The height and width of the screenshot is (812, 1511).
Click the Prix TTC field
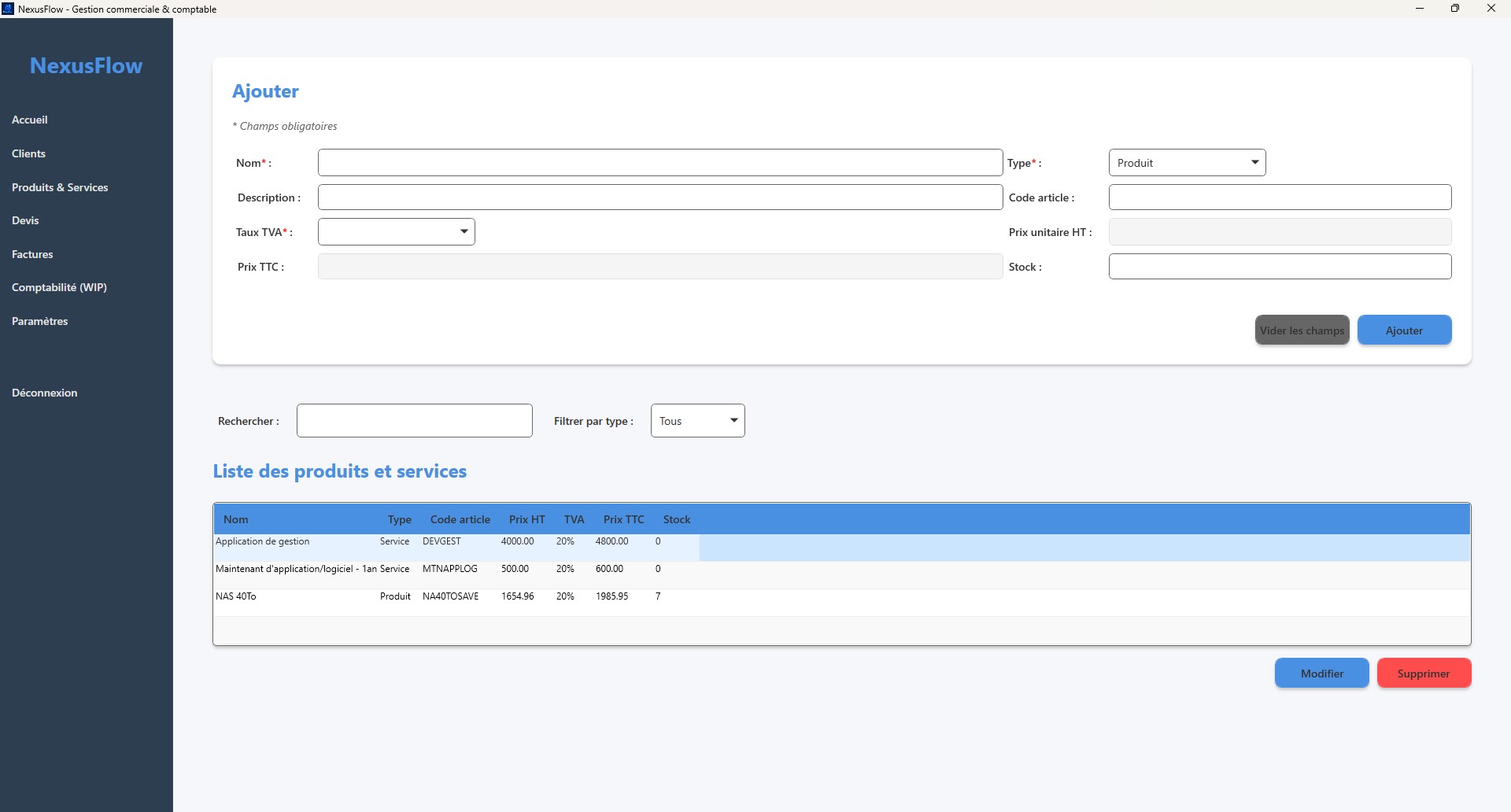tap(660, 267)
